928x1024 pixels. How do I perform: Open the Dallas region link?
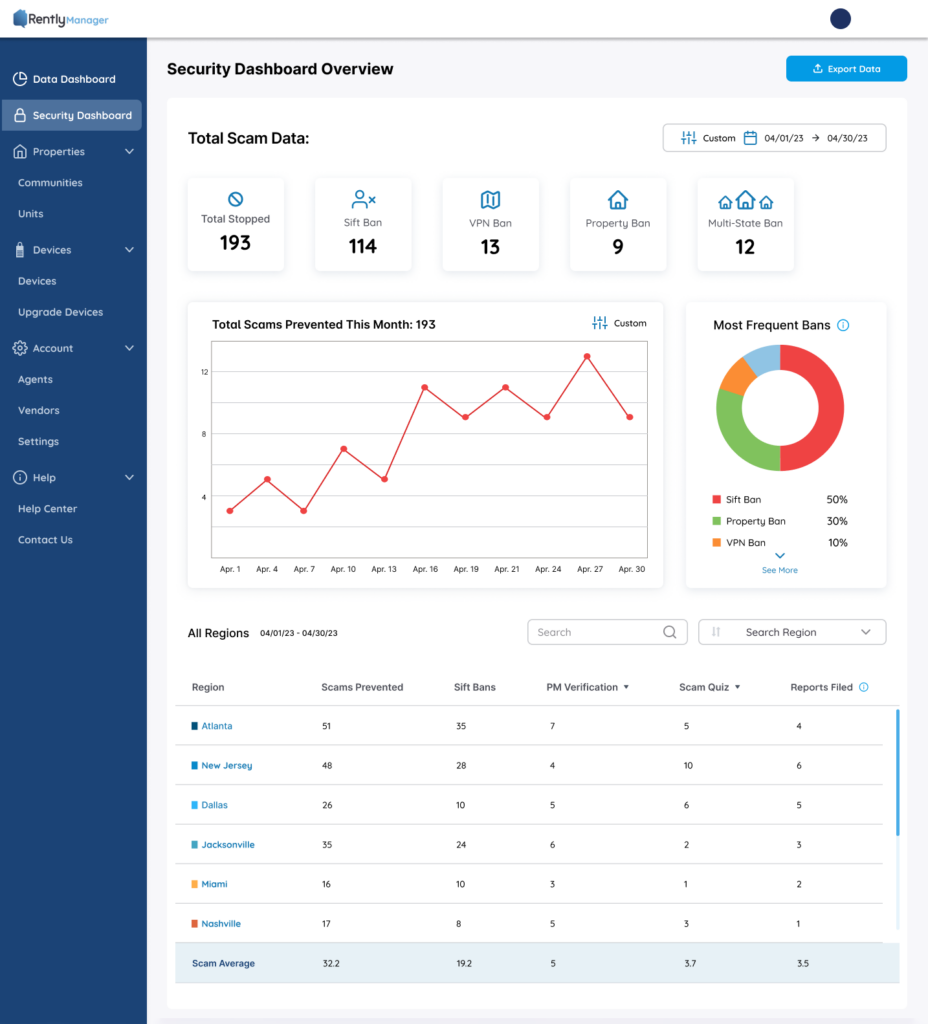point(214,805)
